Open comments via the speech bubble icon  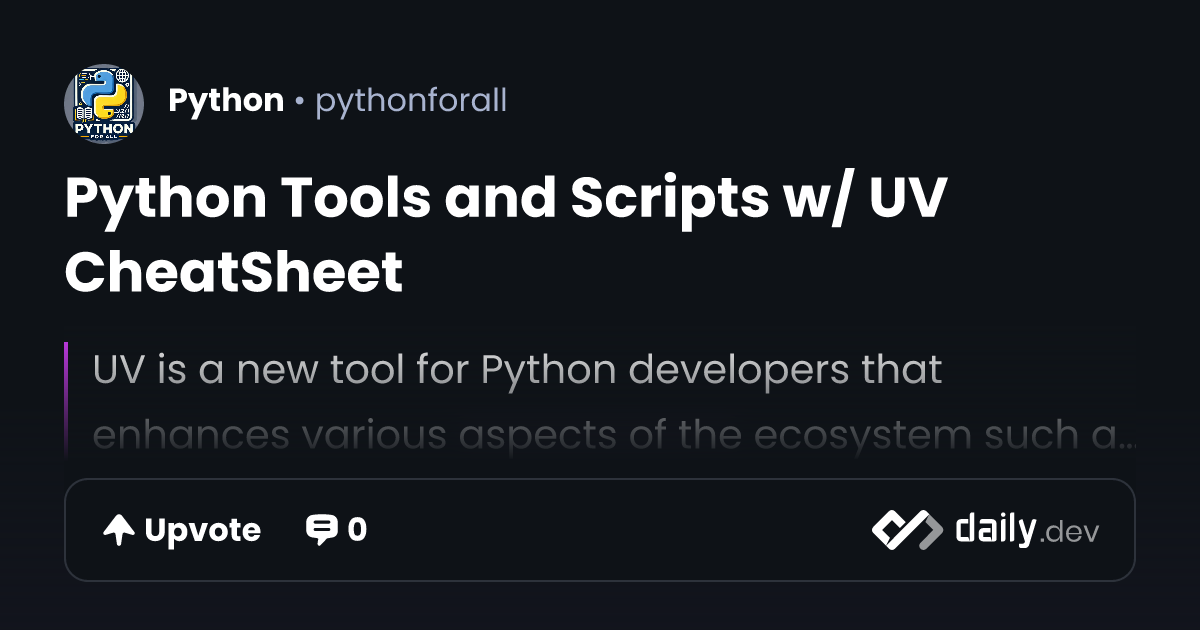point(321,530)
